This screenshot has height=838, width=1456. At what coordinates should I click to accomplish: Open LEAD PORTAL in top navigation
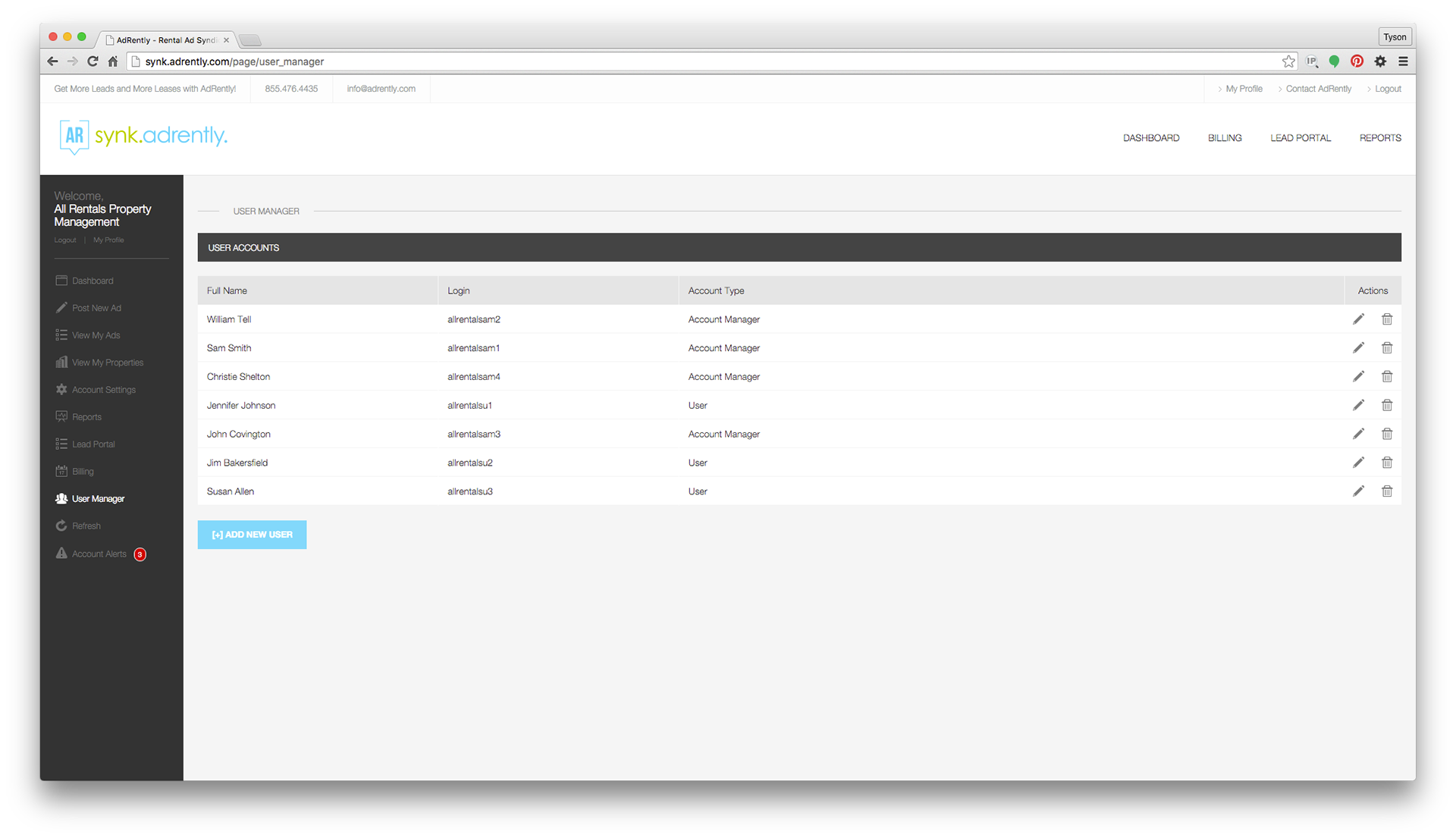click(x=1300, y=138)
